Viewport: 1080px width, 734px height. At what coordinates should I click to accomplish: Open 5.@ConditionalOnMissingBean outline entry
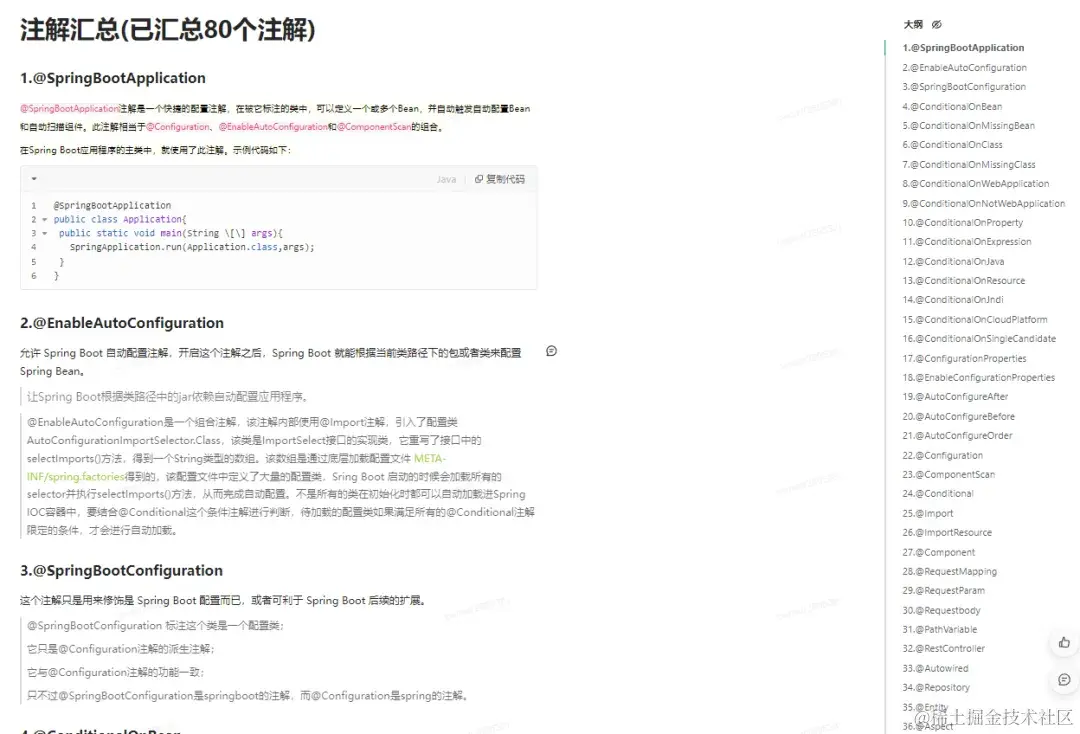[968, 126]
